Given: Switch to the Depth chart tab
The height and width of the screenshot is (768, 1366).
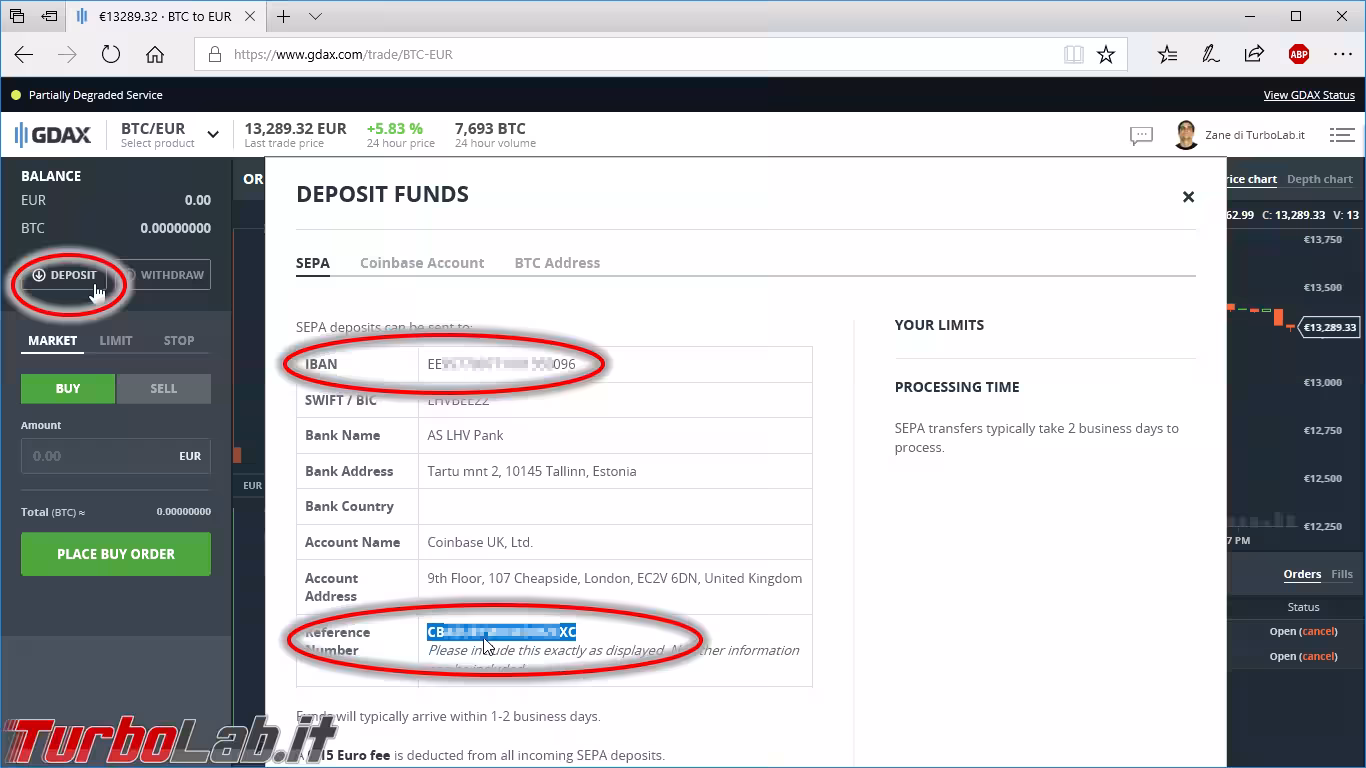Looking at the screenshot, I should [1320, 180].
